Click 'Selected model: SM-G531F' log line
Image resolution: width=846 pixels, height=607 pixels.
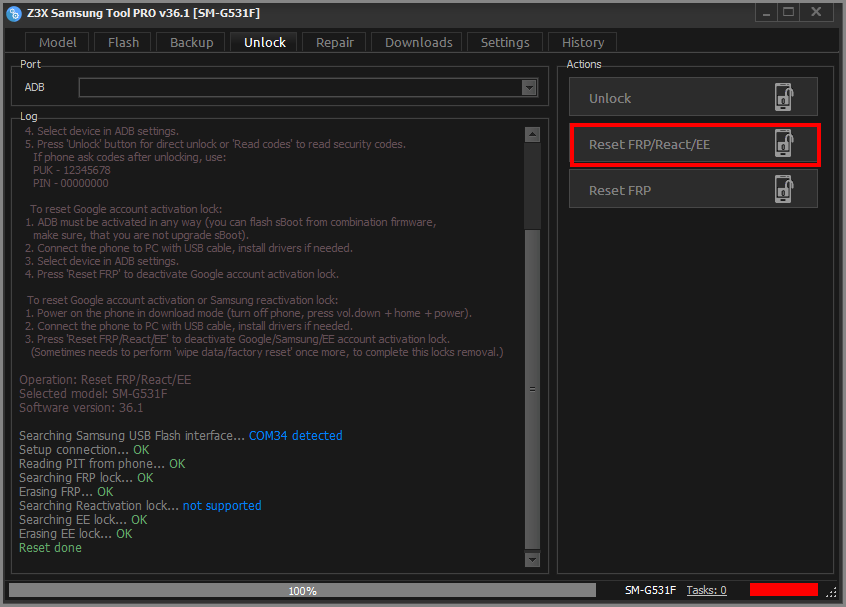[93, 393]
